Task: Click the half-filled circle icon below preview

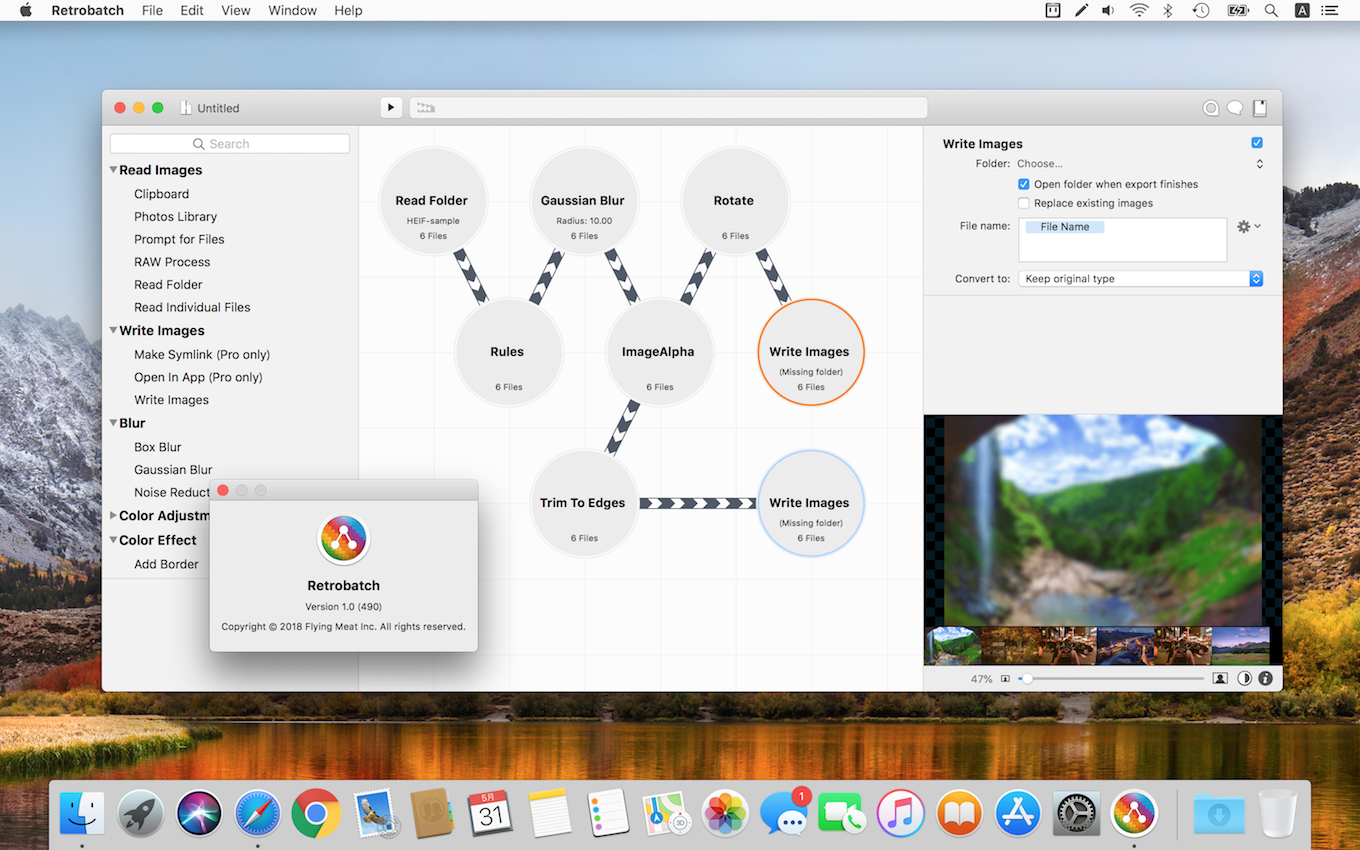Action: (x=1245, y=678)
